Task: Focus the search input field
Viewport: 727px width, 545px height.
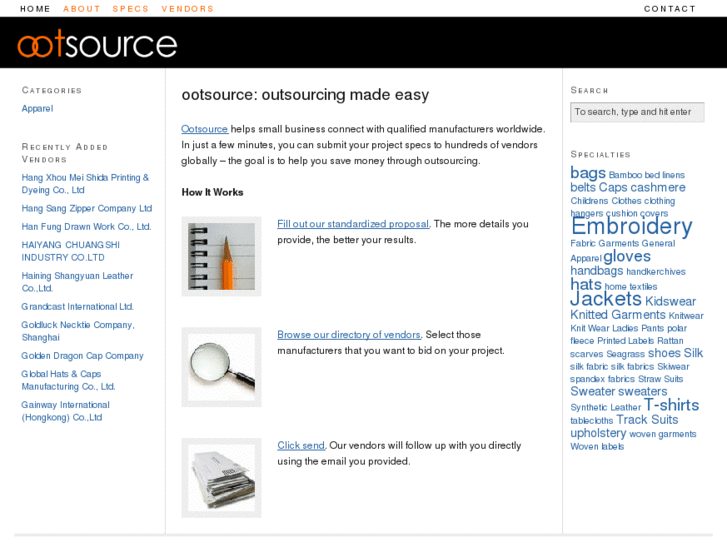Action: point(637,112)
